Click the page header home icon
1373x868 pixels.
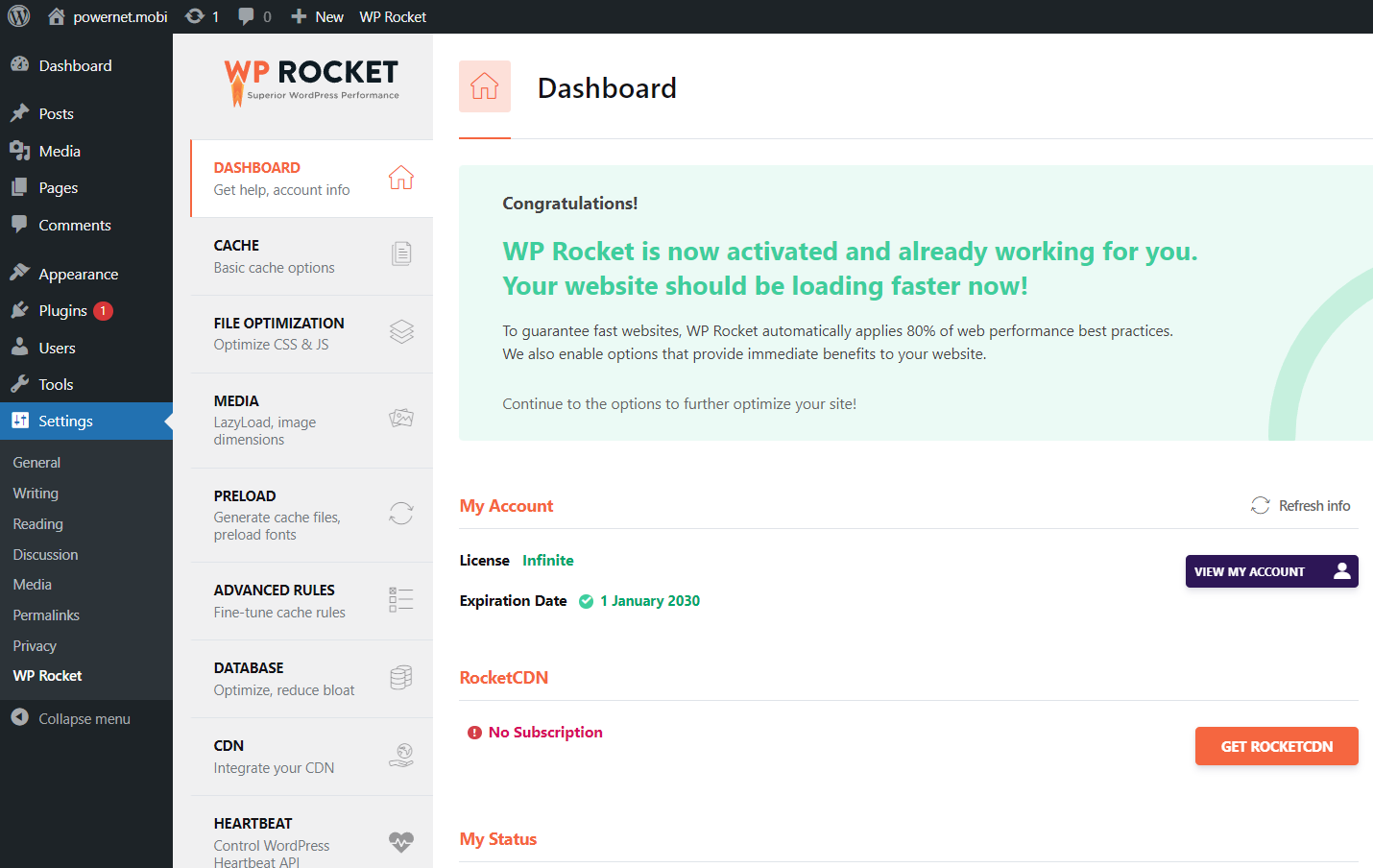[x=485, y=86]
